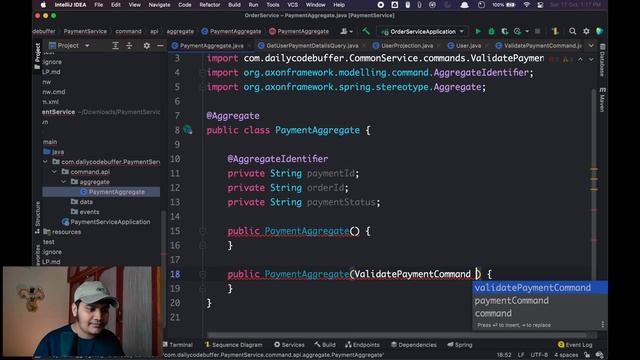Screen dimensions: 640x360
Task: Open the Code menu
Action: pos(184,5)
